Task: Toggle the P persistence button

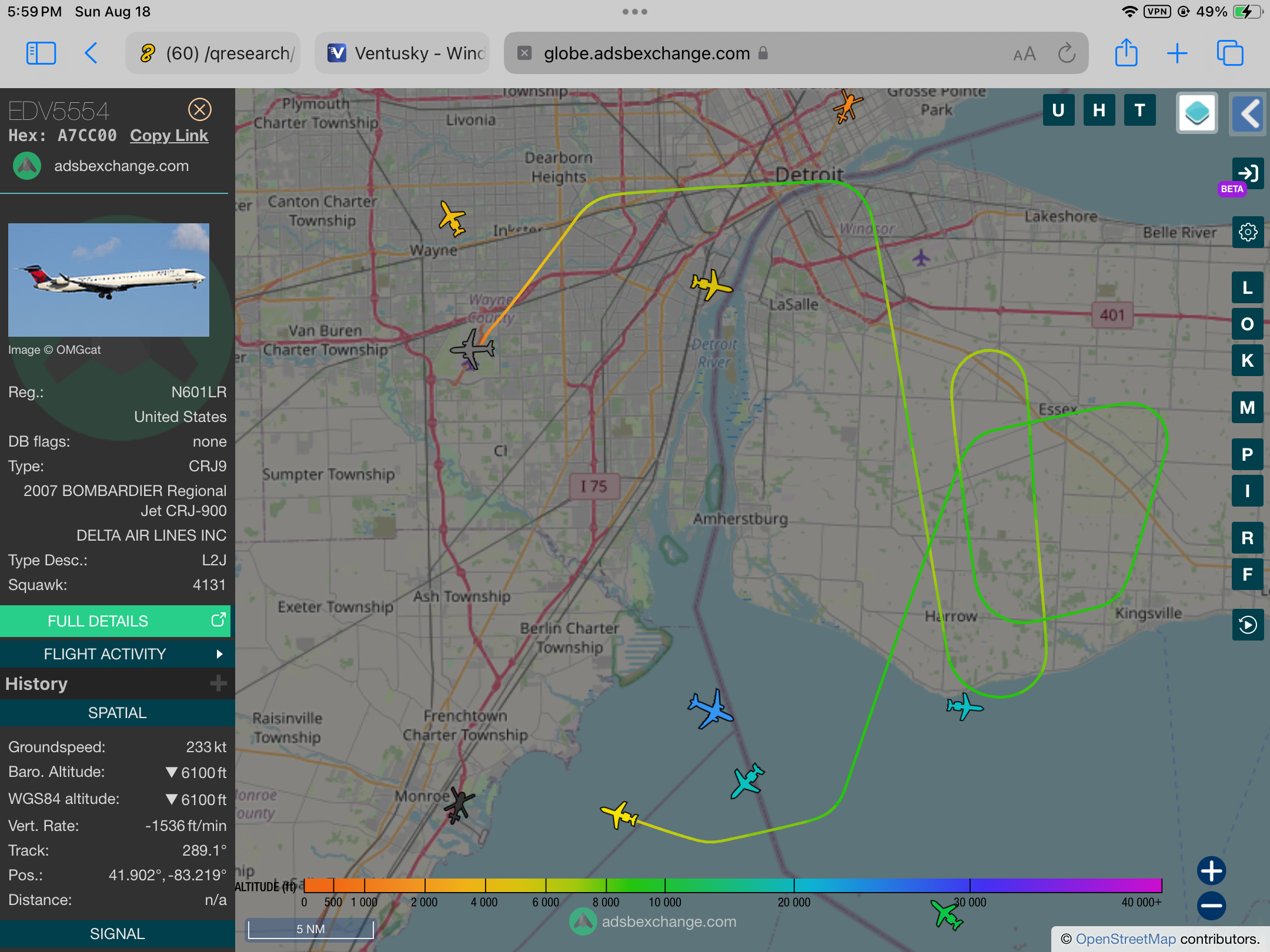Action: click(1248, 454)
